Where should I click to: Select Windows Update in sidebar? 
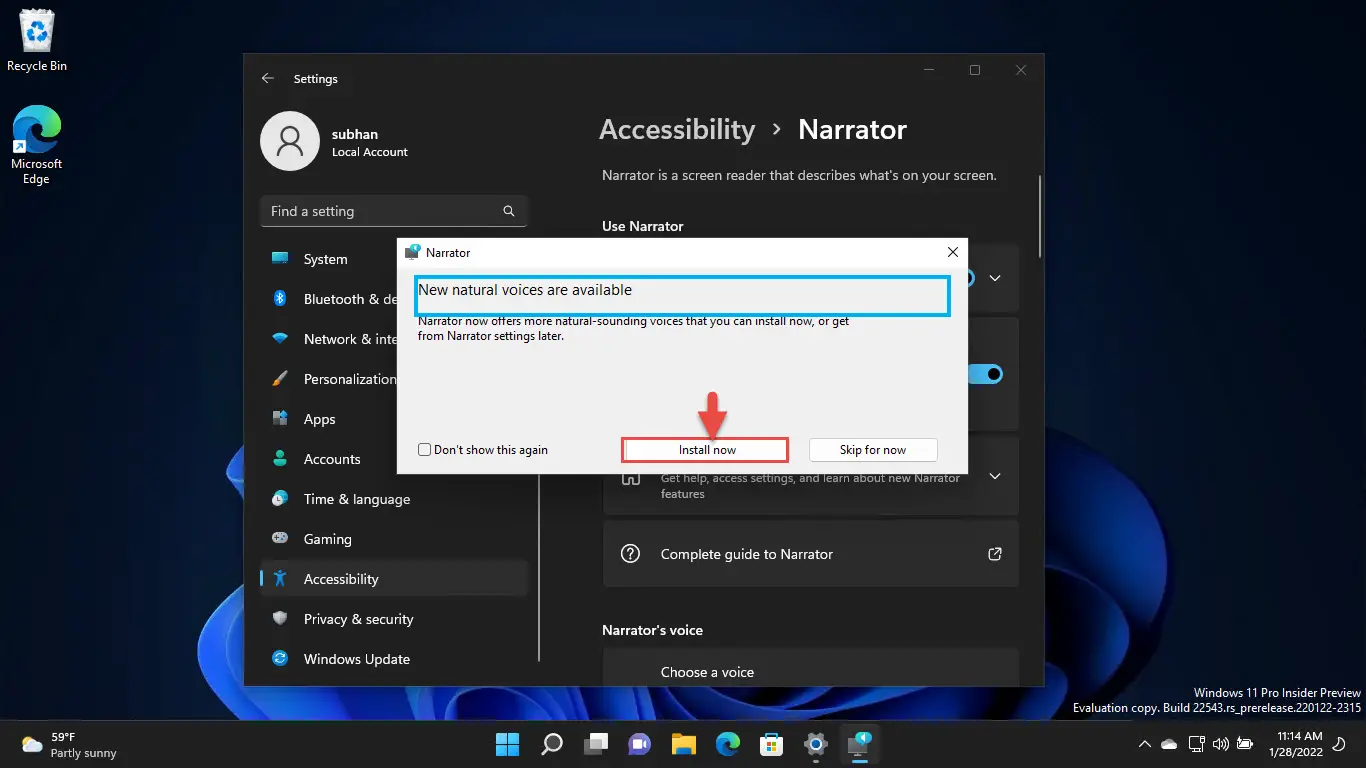pyautogui.click(x=394, y=659)
